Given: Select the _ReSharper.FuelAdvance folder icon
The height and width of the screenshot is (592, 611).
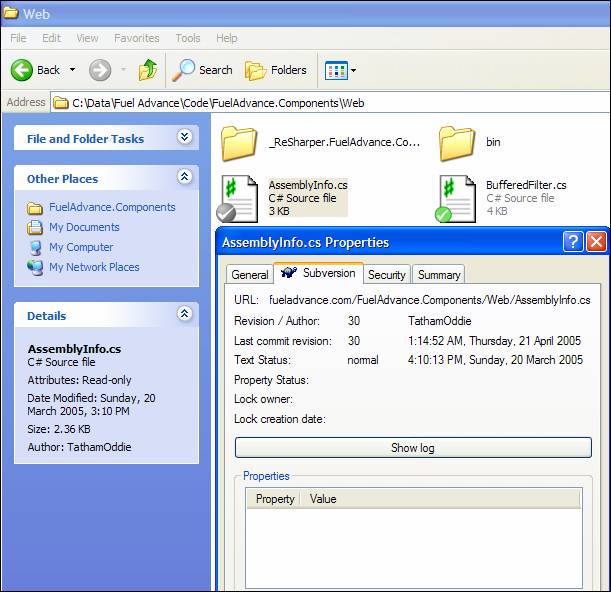Looking at the screenshot, I should tap(239, 143).
